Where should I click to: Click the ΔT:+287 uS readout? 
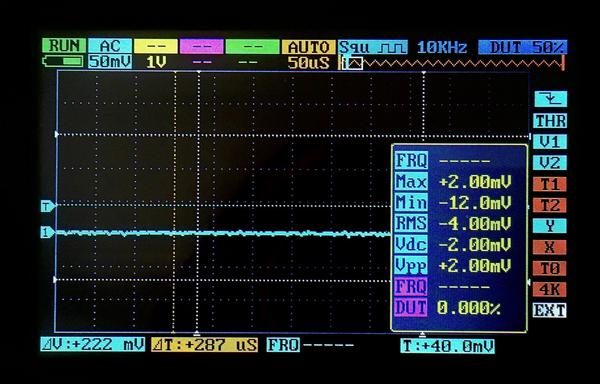click(204, 345)
